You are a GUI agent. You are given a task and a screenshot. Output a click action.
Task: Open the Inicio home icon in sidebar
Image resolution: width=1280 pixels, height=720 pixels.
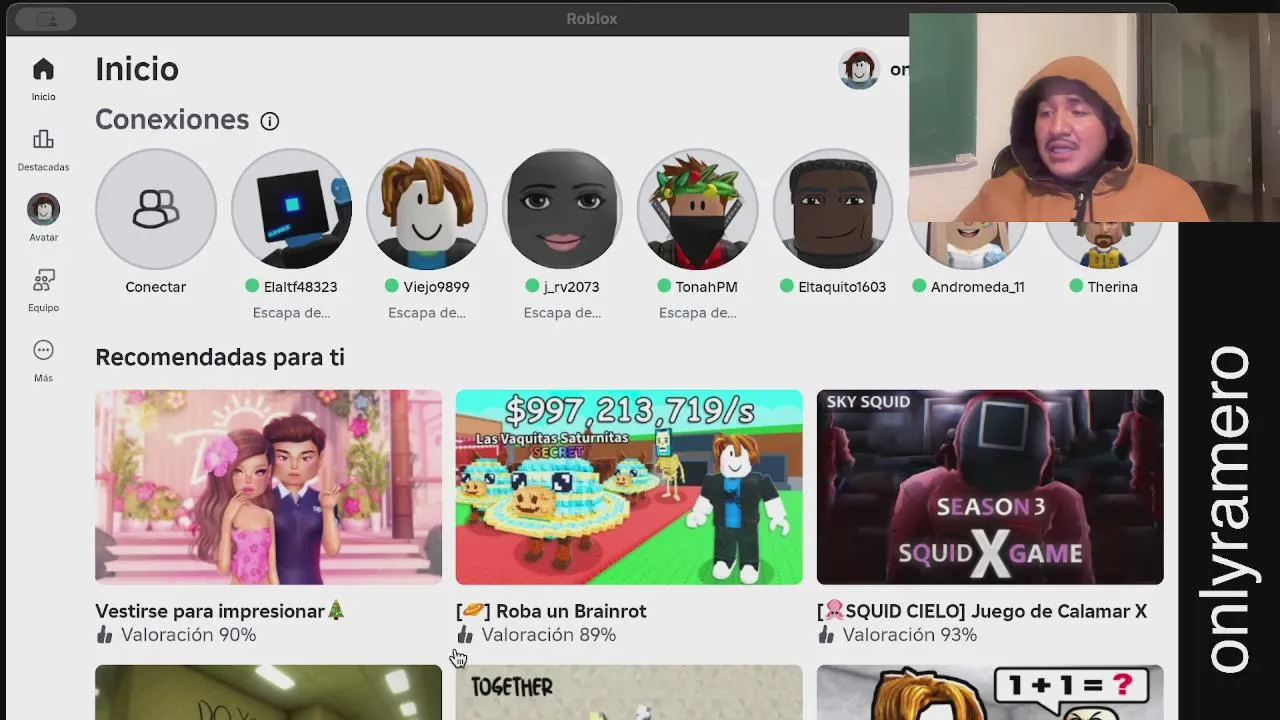43,69
